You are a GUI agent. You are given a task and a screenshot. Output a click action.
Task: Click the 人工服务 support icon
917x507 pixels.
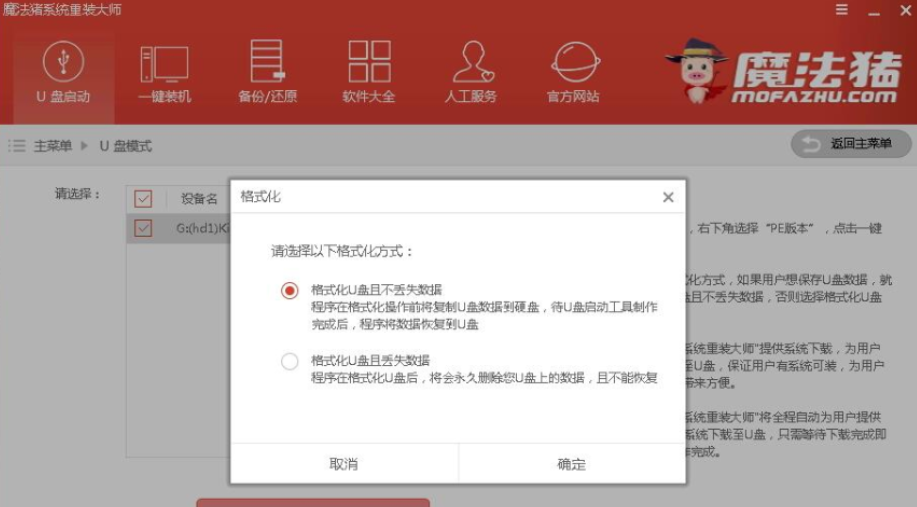pyautogui.click(x=471, y=62)
